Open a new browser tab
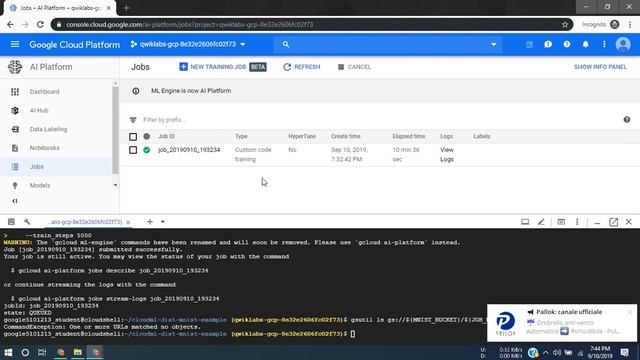 coord(126,8)
